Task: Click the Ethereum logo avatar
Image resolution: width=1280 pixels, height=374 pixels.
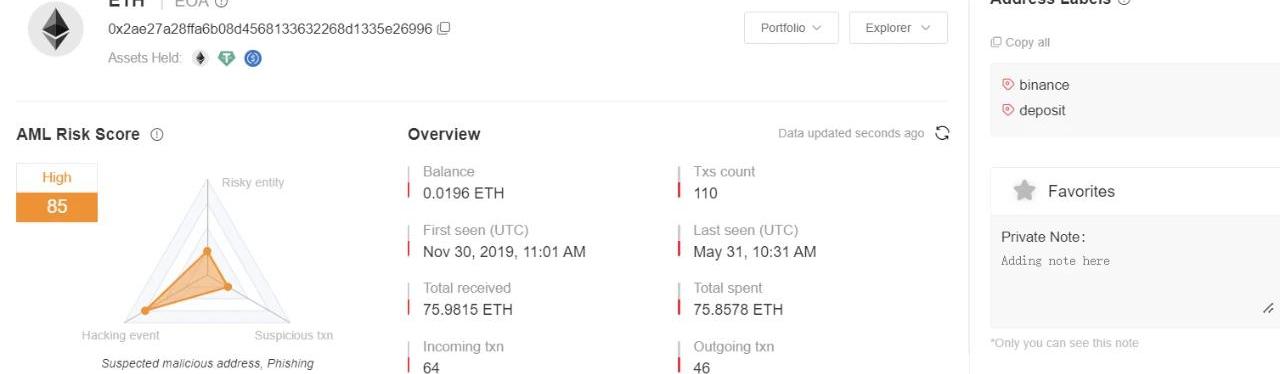Action: click(x=56, y=28)
